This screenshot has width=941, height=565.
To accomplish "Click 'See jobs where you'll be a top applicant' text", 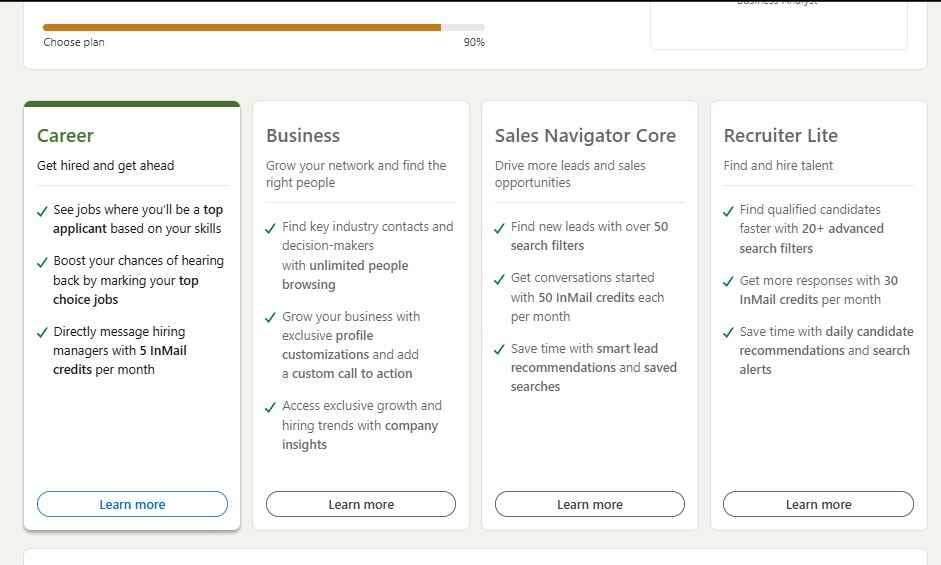I will tap(138, 219).
